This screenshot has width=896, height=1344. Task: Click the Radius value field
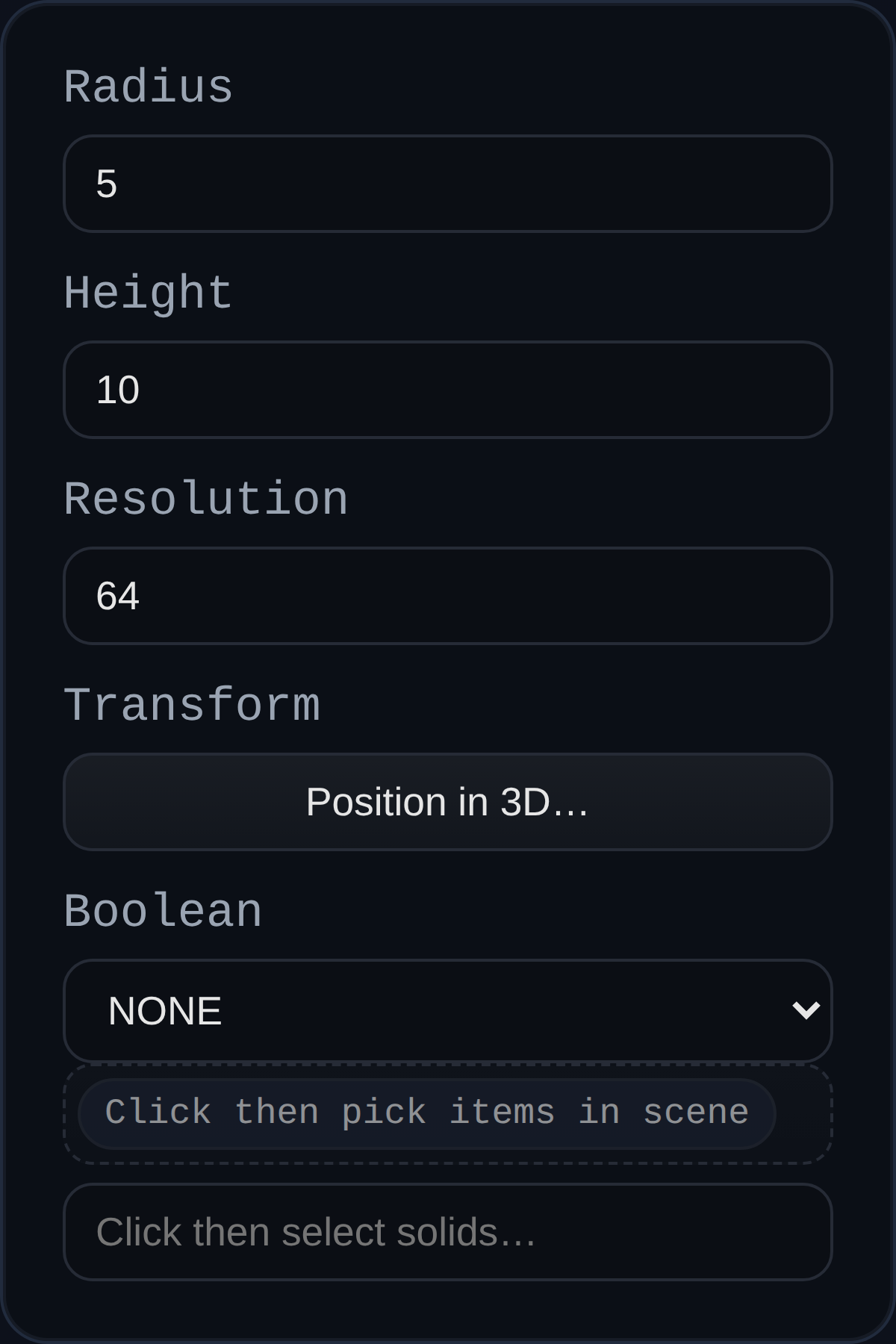tap(448, 183)
